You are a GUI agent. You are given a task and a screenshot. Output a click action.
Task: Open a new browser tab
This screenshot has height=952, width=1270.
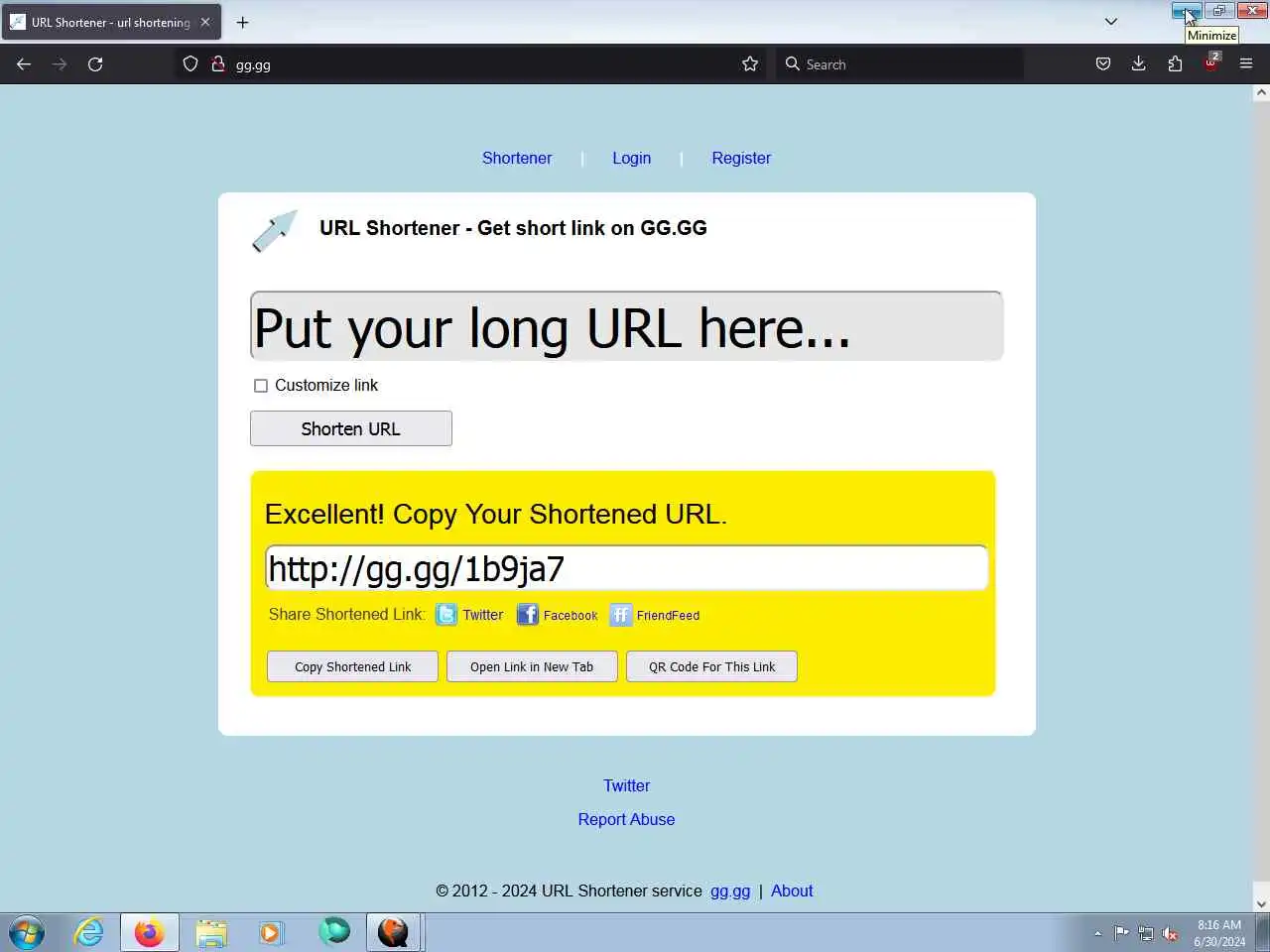point(242,22)
